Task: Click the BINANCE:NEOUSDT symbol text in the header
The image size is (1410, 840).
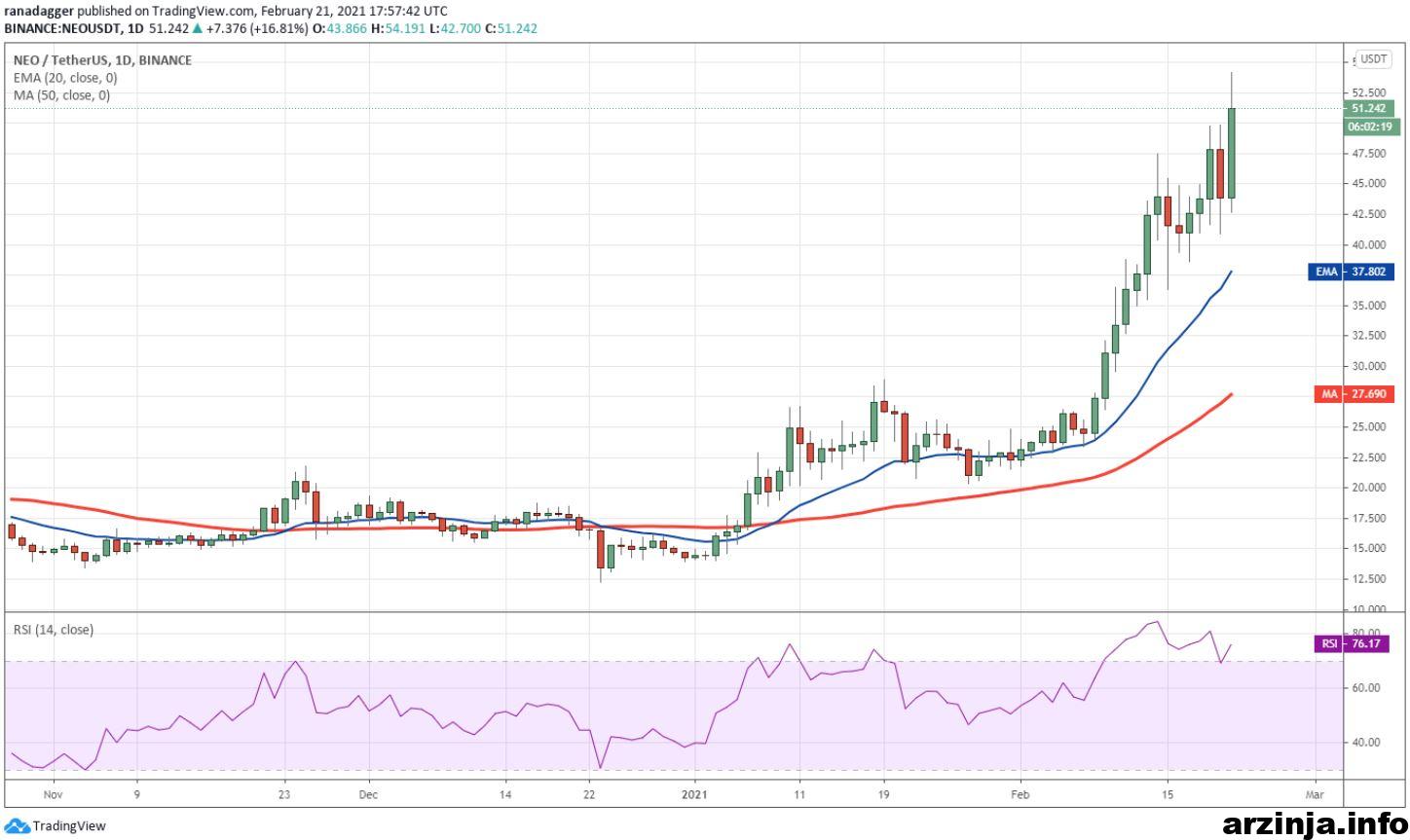Action: pos(60,29)
